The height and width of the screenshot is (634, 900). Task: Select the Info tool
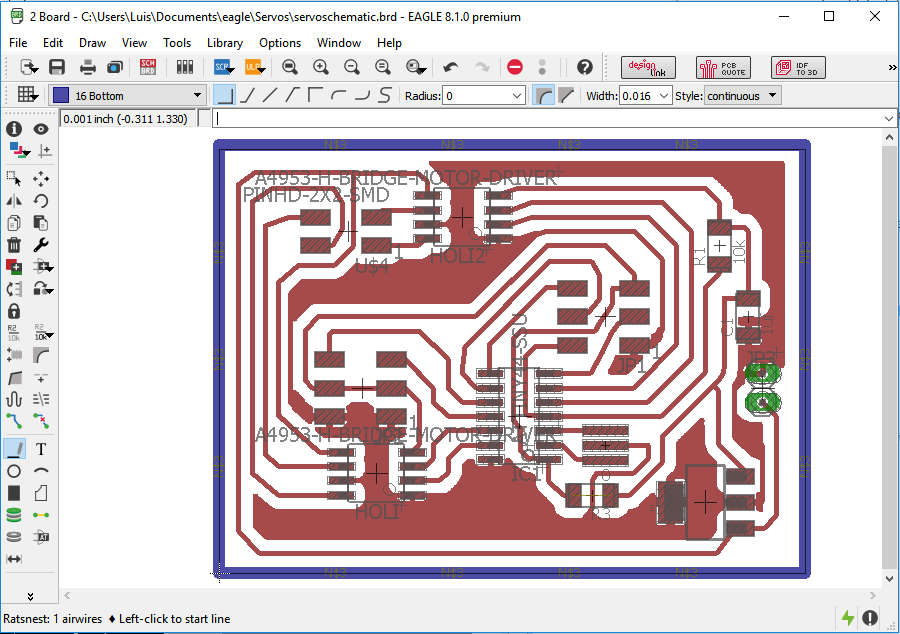pos(14,129)
